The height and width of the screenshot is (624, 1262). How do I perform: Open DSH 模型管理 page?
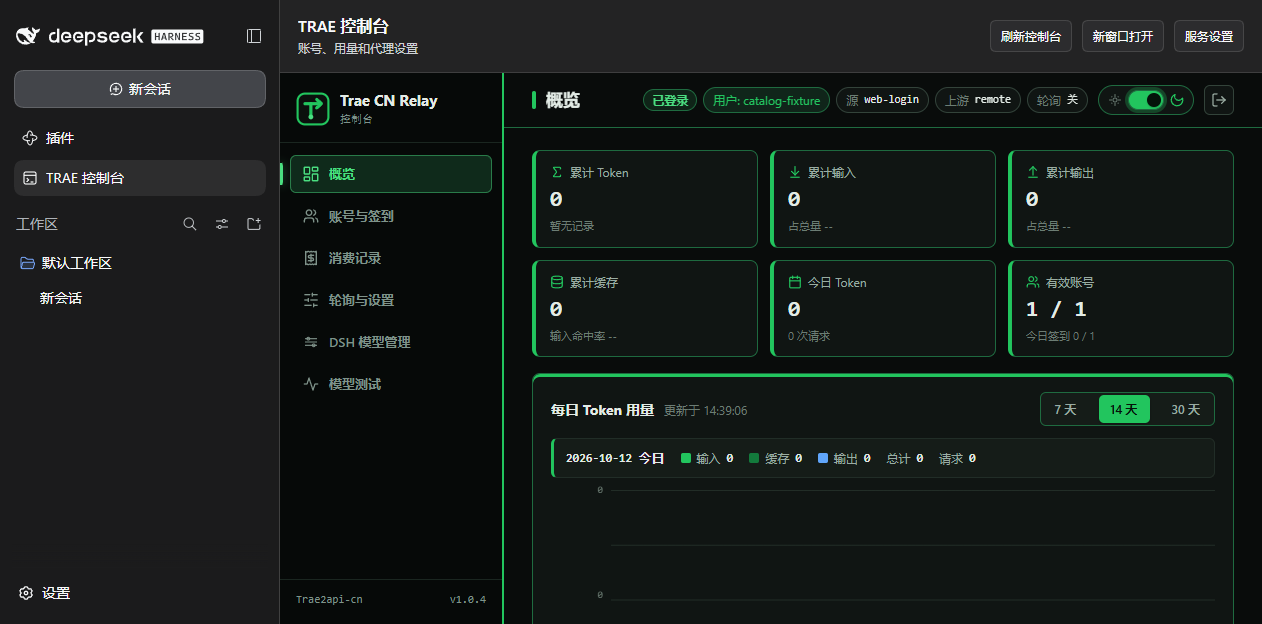pyautogui.click(x=391, y=342)
